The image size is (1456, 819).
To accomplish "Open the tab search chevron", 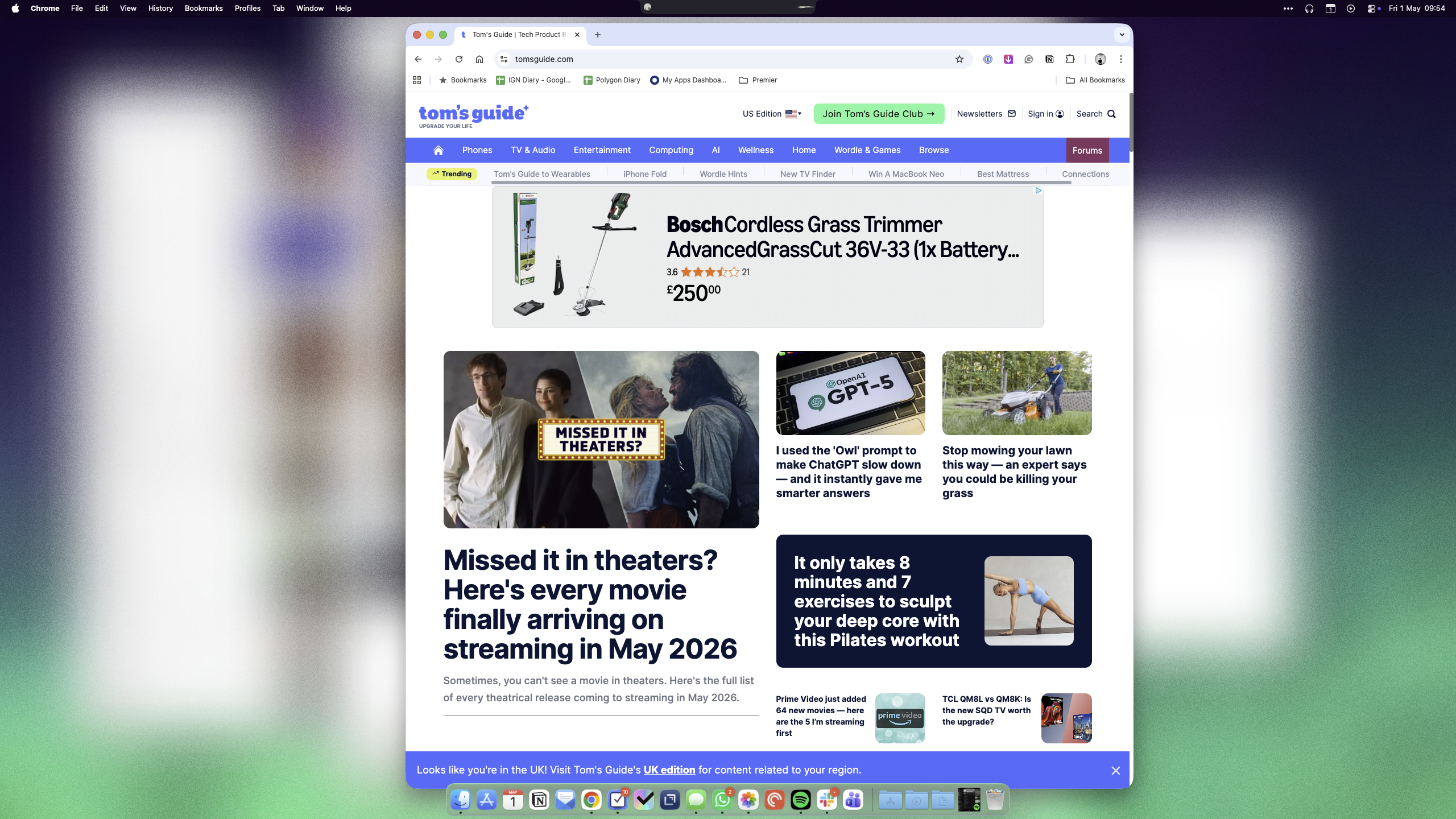I will click(1122, 35).
